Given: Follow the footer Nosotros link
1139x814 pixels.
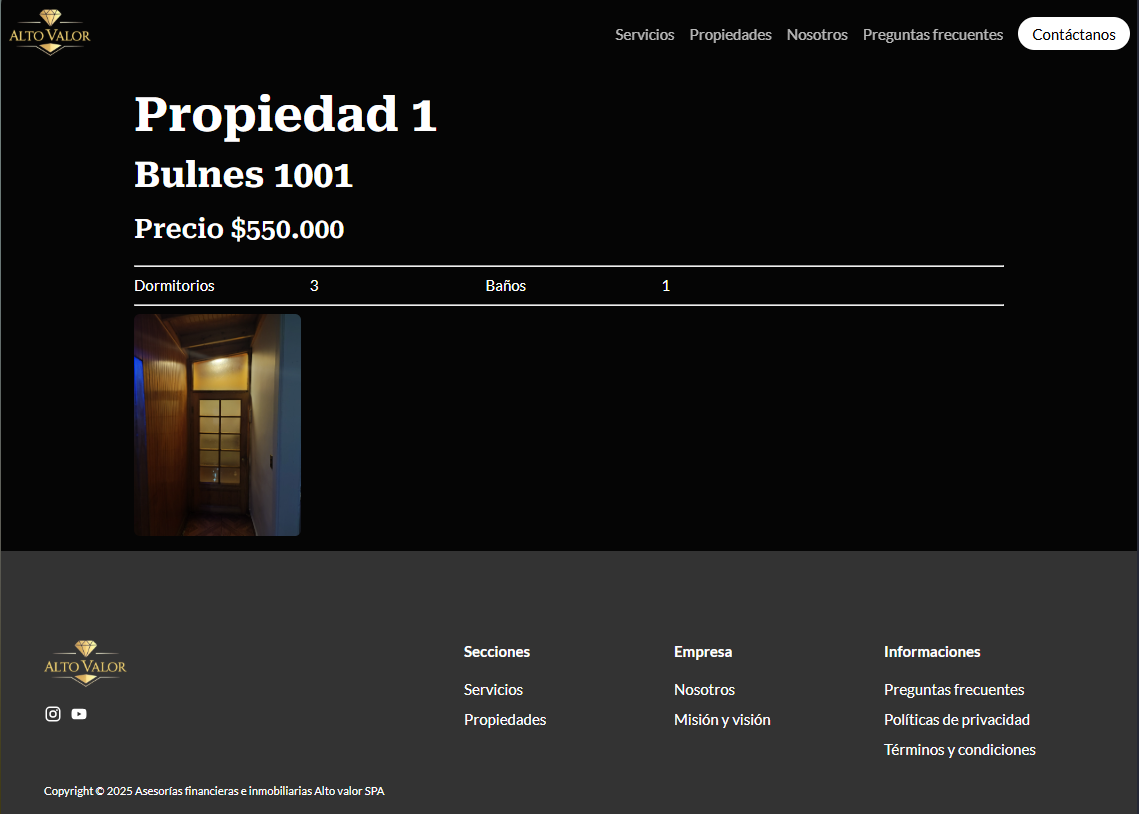Looking at the screenshot, I should click(704, 689).
